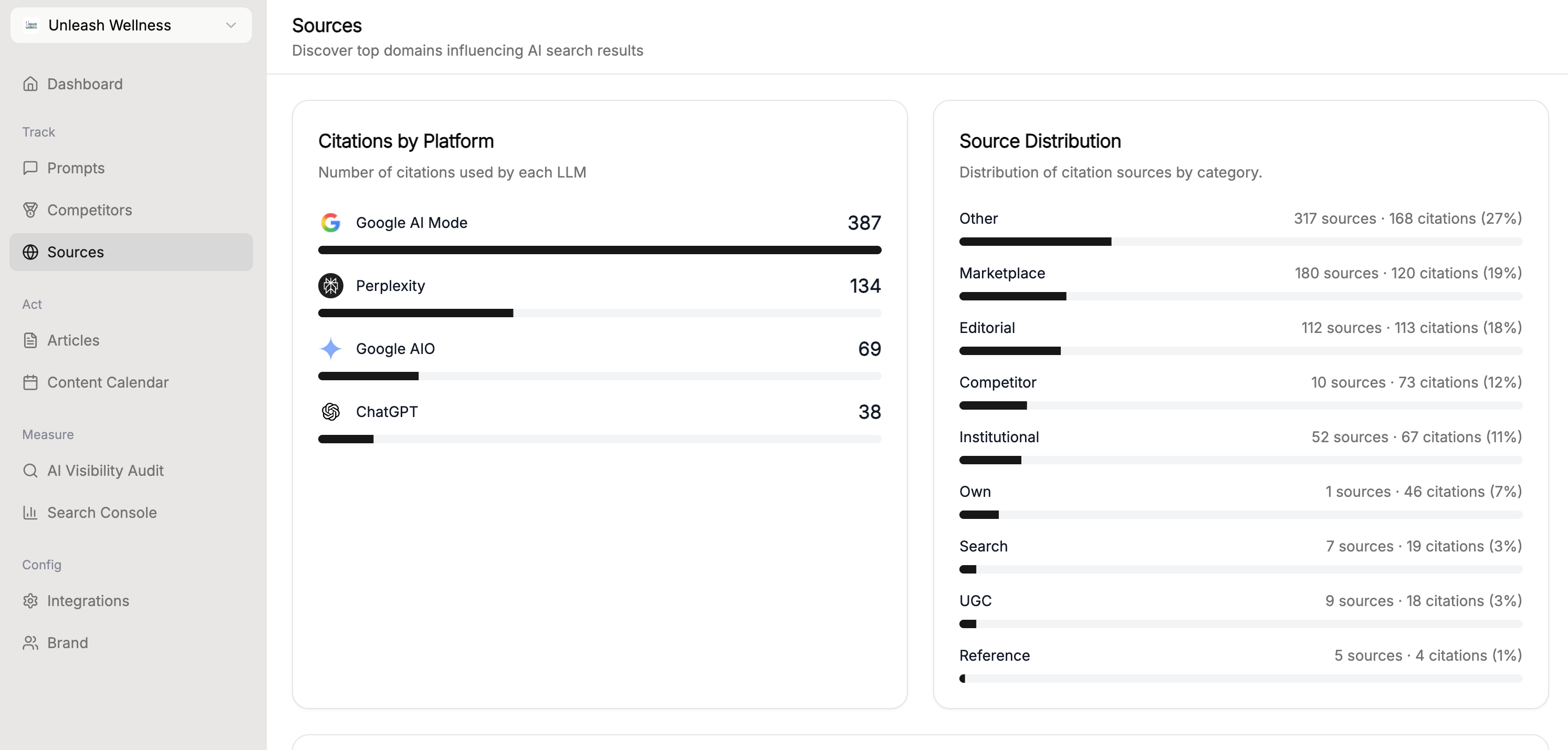1568x750 pixels.
Task: Go to the Search Console page
Action: 102,513
